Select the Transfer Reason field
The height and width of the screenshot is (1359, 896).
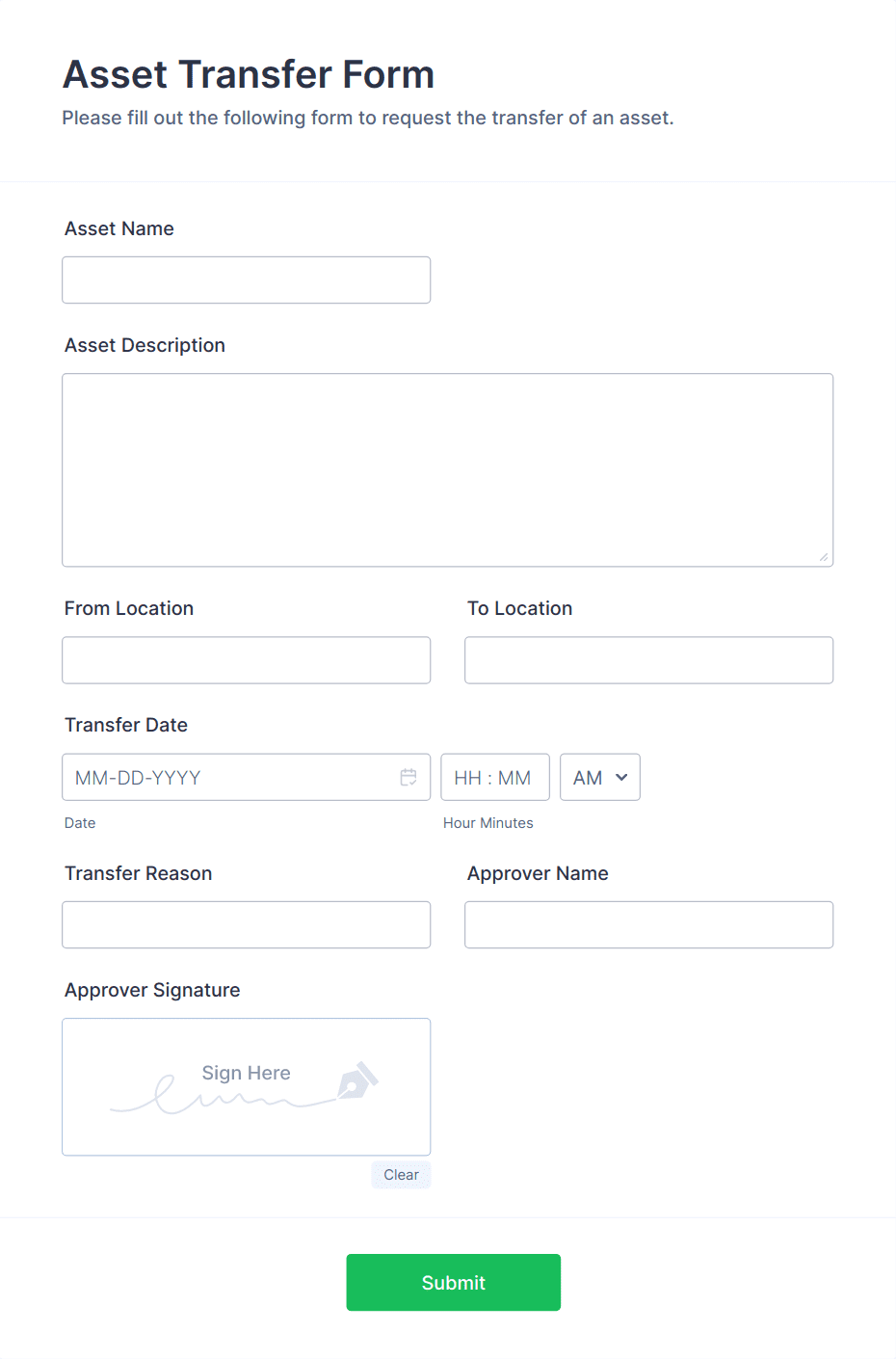point(246,924)
